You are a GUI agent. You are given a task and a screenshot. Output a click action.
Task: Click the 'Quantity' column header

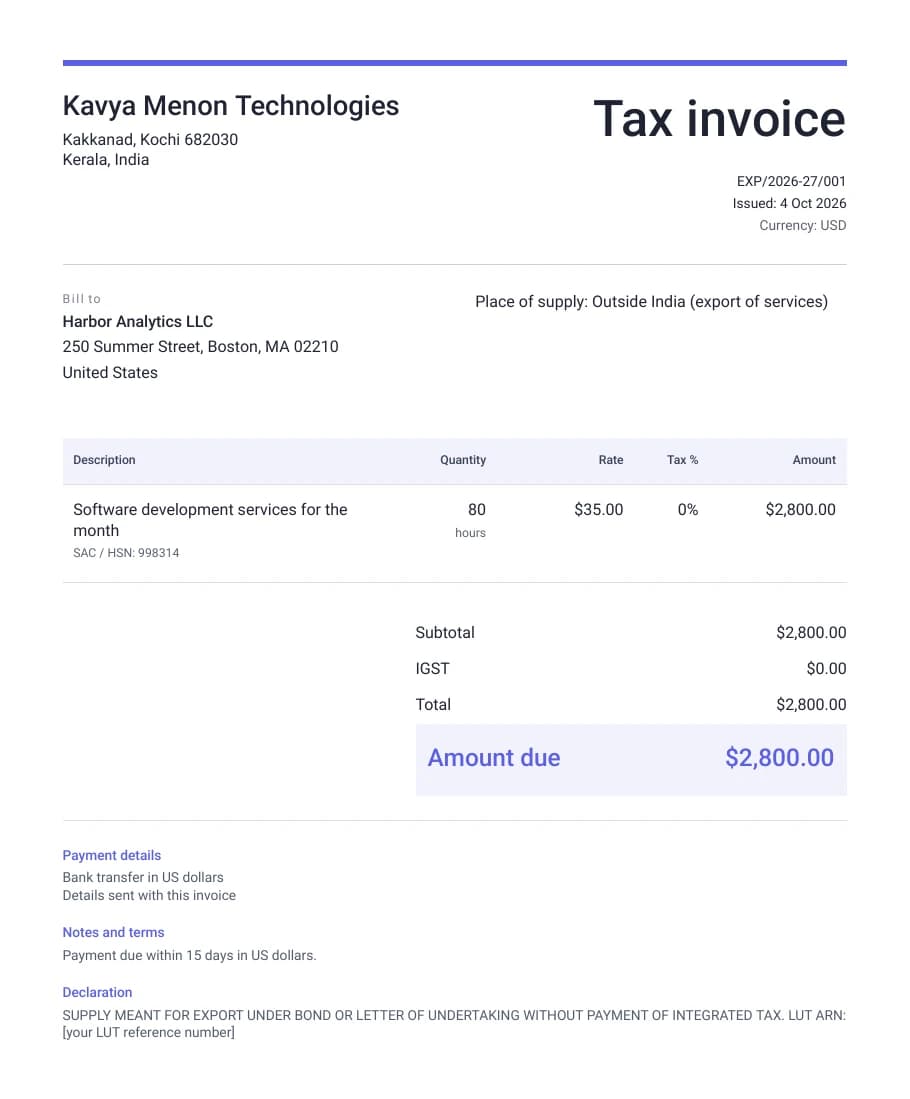pos(463,460)
